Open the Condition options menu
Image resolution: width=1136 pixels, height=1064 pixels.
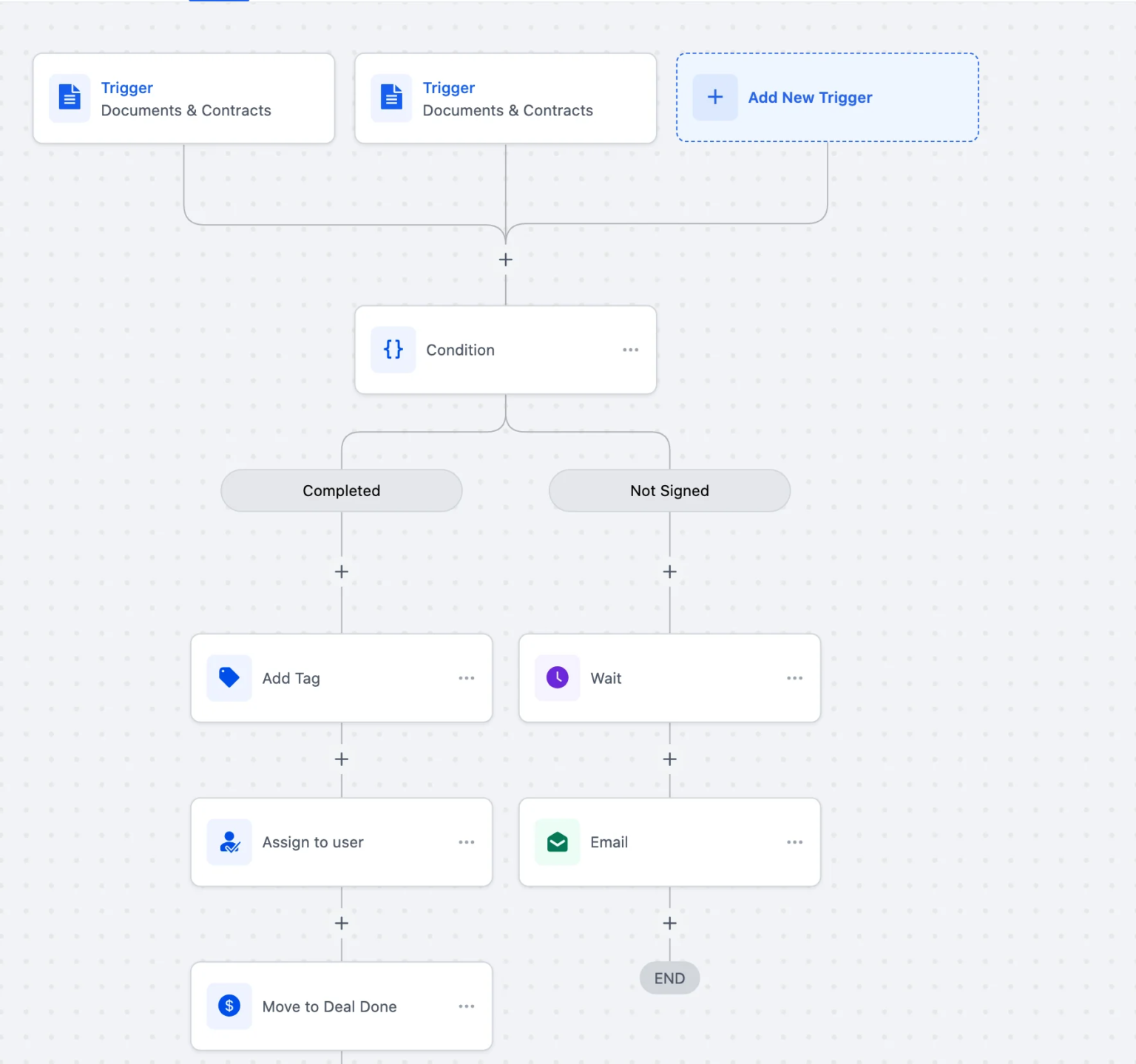[x=630, y=350]
